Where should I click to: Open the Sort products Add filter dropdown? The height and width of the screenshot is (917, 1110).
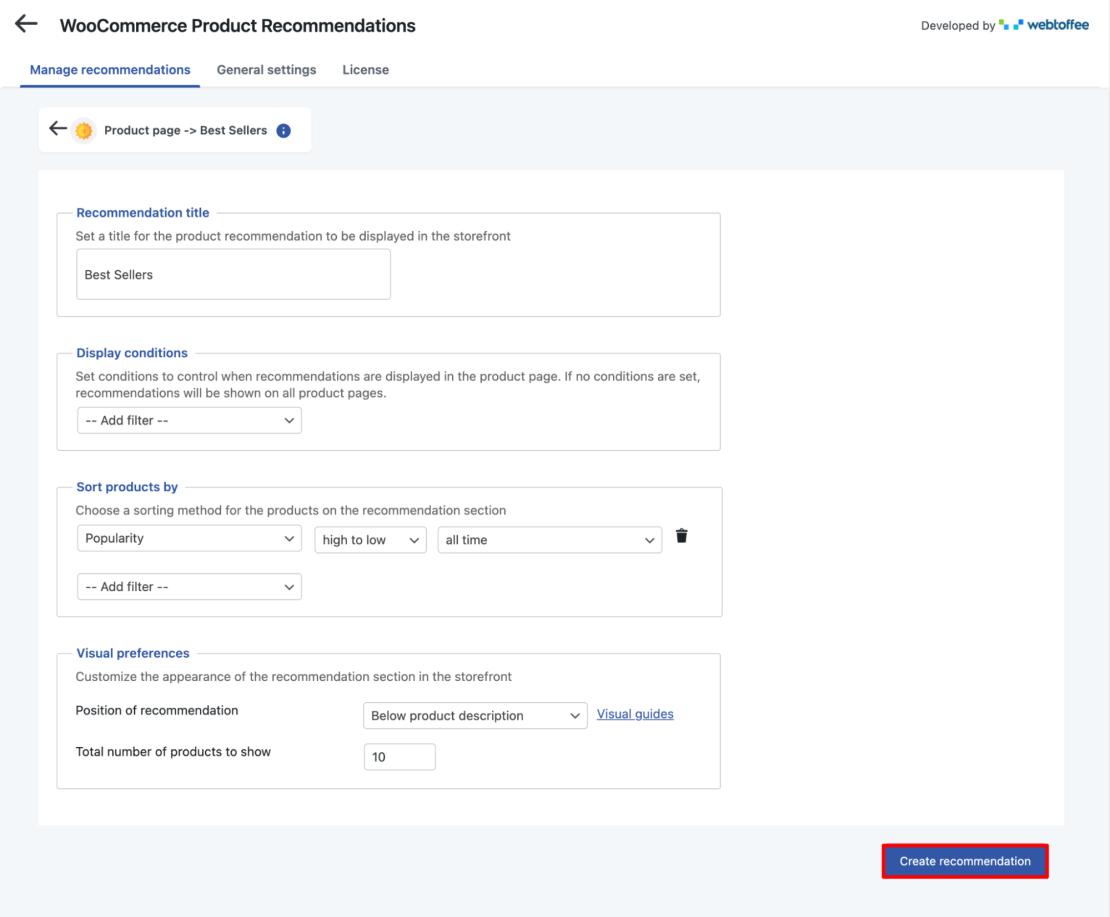click(189, 586)
